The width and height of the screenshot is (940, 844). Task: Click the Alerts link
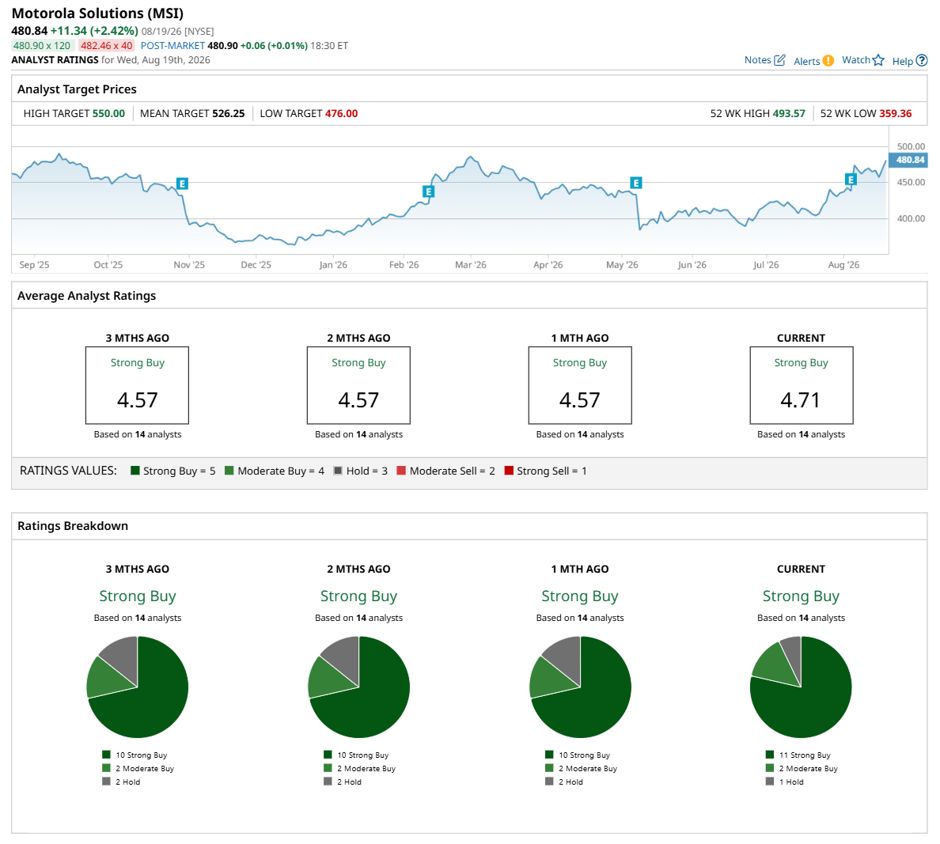pos(806,61)
